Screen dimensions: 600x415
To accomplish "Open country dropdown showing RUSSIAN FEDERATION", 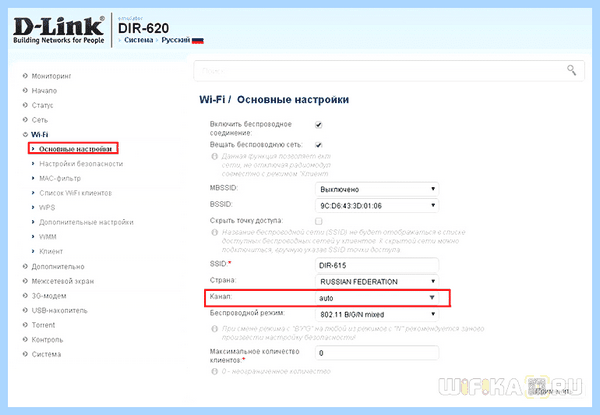I will 377,282.
